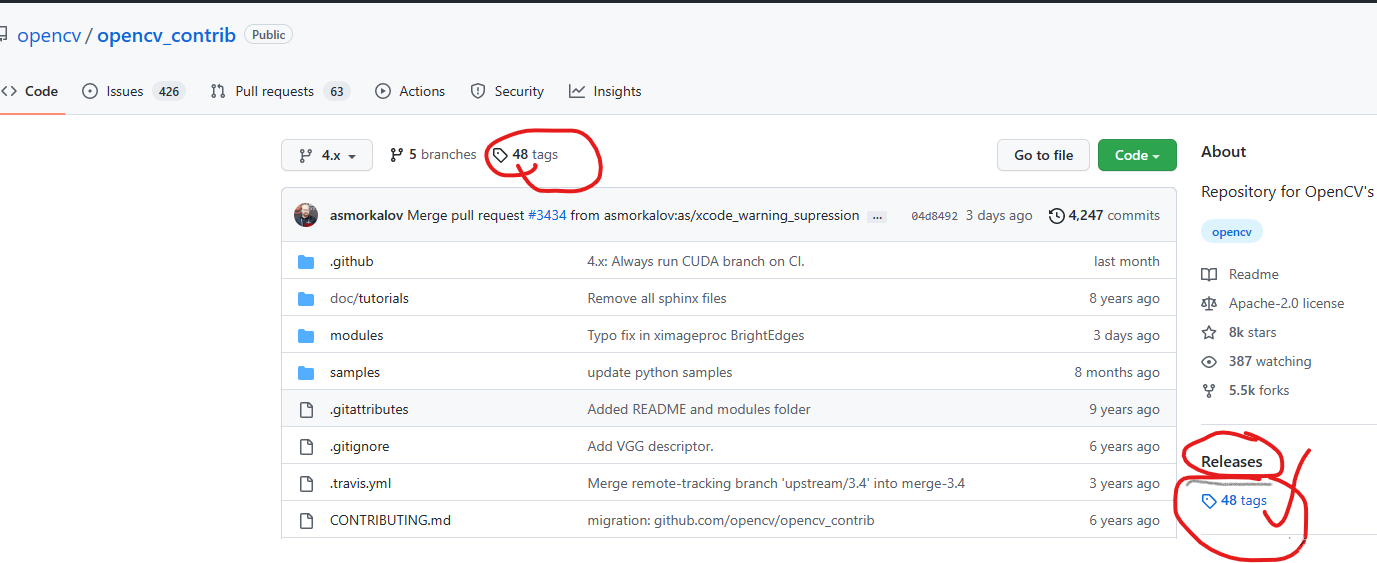Open the .travis.yml file name
Viewport: 1377px width, 563px height.
pyautogui.click(x=360, y=484)
